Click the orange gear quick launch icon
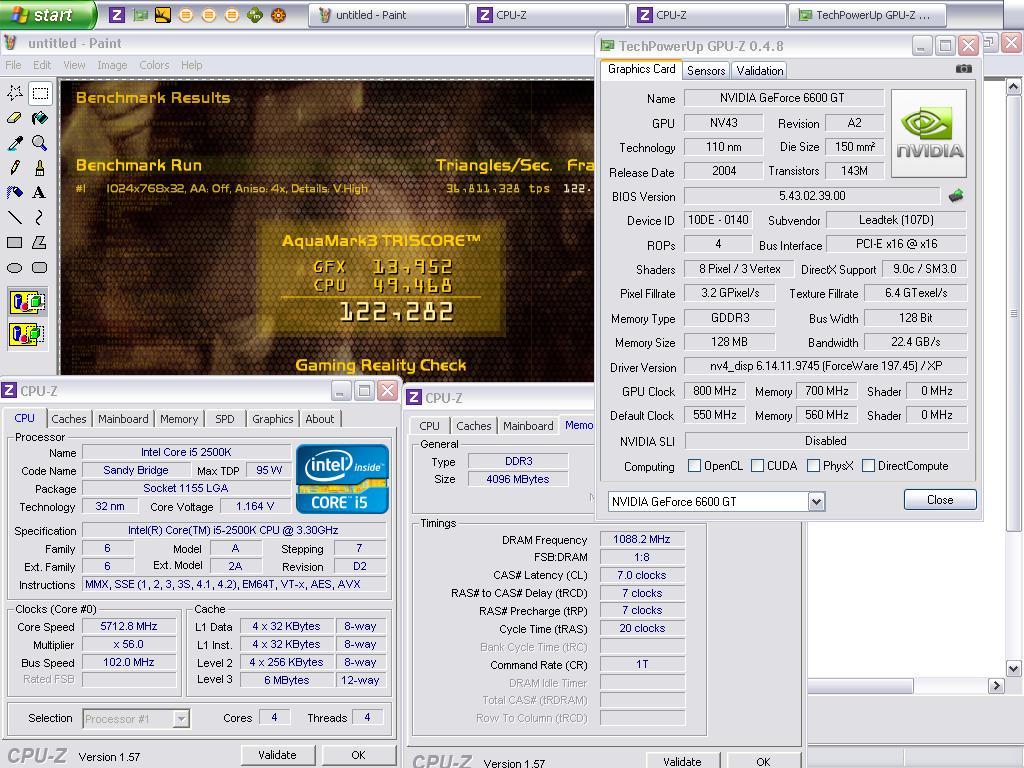 pyautogui.click(x=278, y=14)
